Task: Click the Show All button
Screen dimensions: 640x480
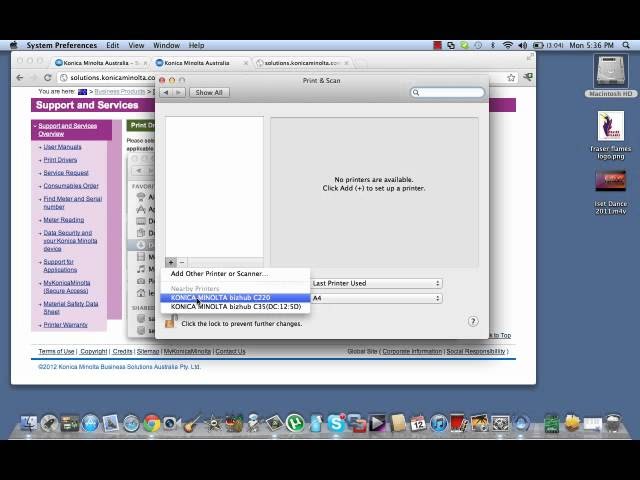Action: click(x=209, y=93)
